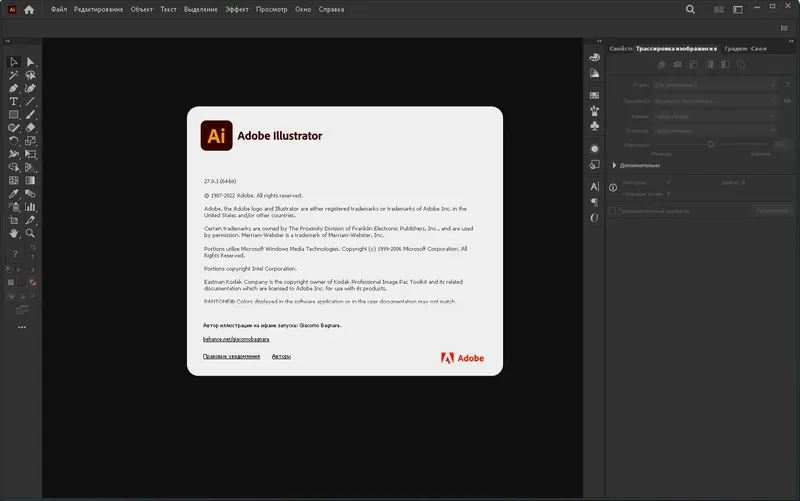Screen dimensions: 800x501
Task: Click the Auto-Color trace preset icon
Action: pos(661,64)
